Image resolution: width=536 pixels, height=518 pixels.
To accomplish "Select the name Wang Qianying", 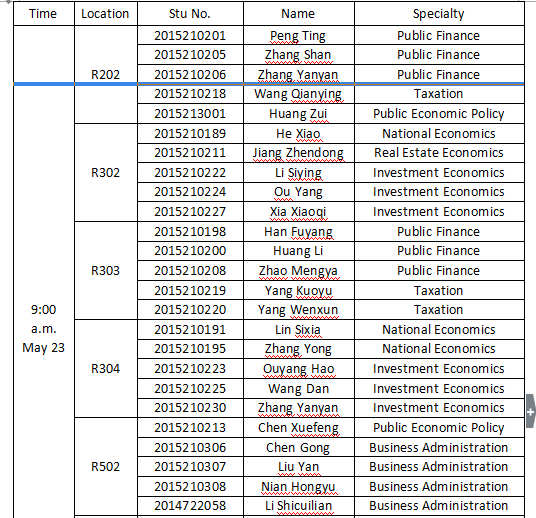I will pos(298,94).
